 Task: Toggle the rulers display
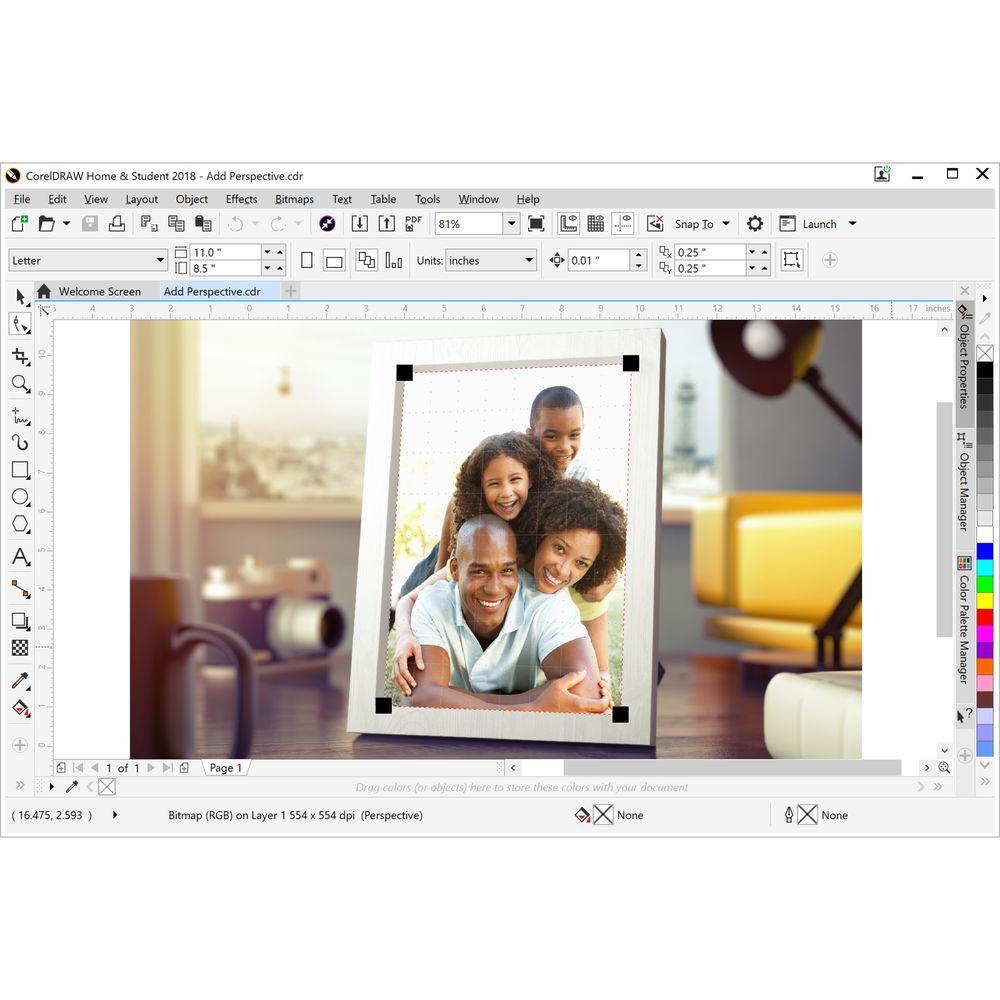tap(567, 223)
